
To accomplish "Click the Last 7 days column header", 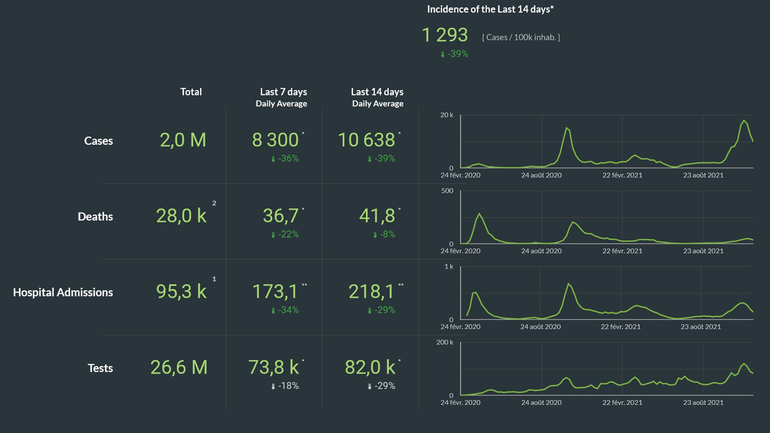I will click(x=283, y=92).
